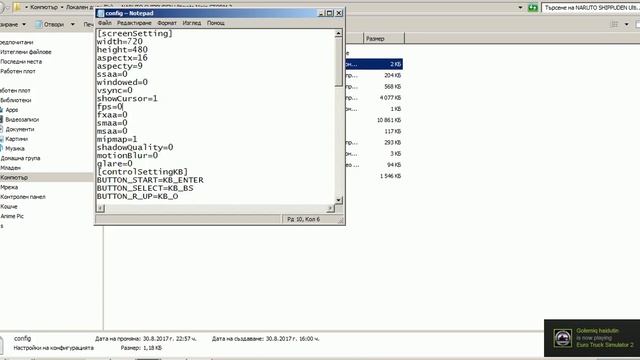The width and height of the screenshot is (640, 360).
Task: Click the BUTTON_SELECT=KB_BS line
Action: click(145, 188)
